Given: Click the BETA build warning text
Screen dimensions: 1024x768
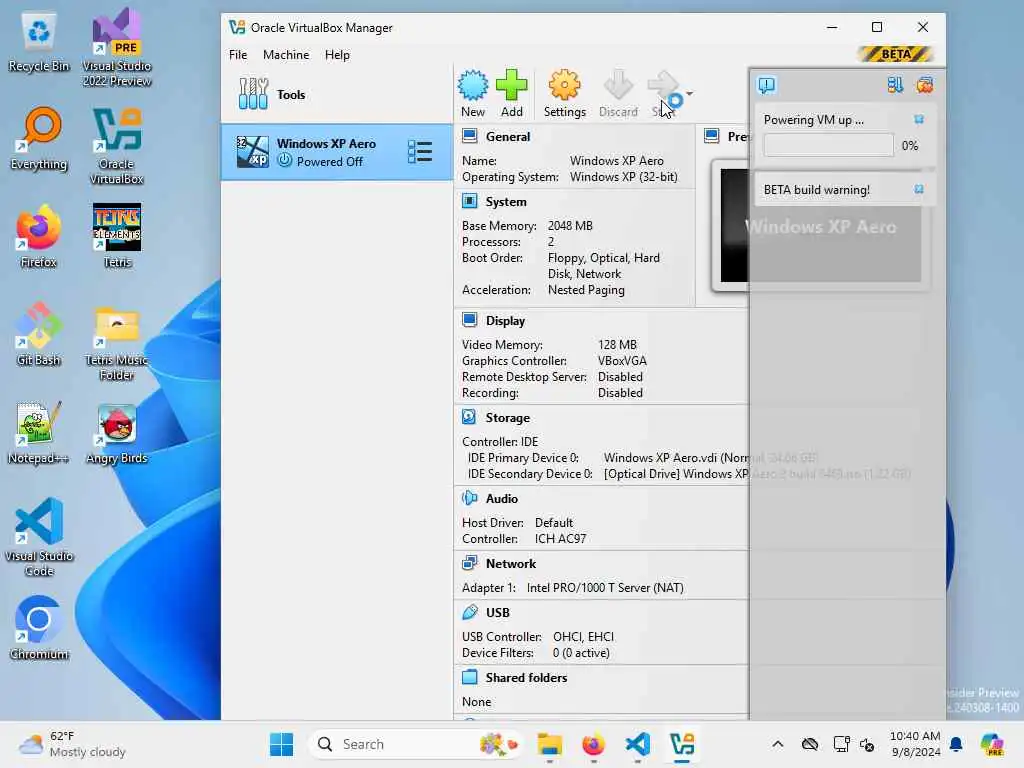Looking at the screenshot, I should point(816,190).
